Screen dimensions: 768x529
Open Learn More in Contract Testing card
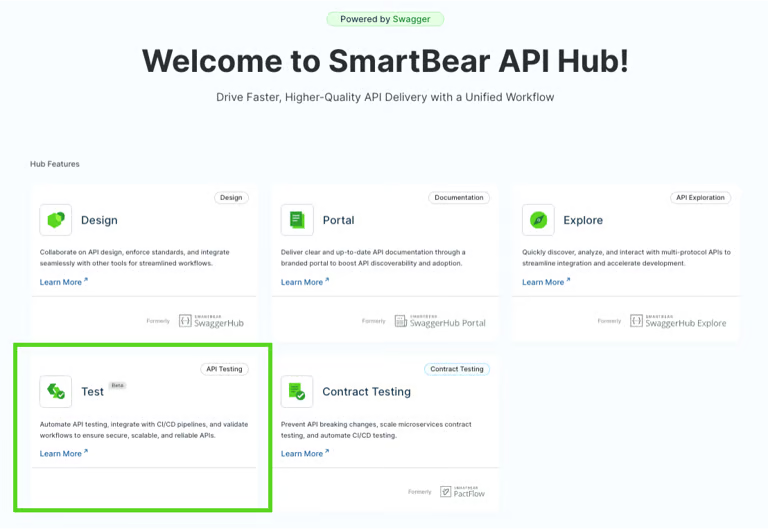305,454
